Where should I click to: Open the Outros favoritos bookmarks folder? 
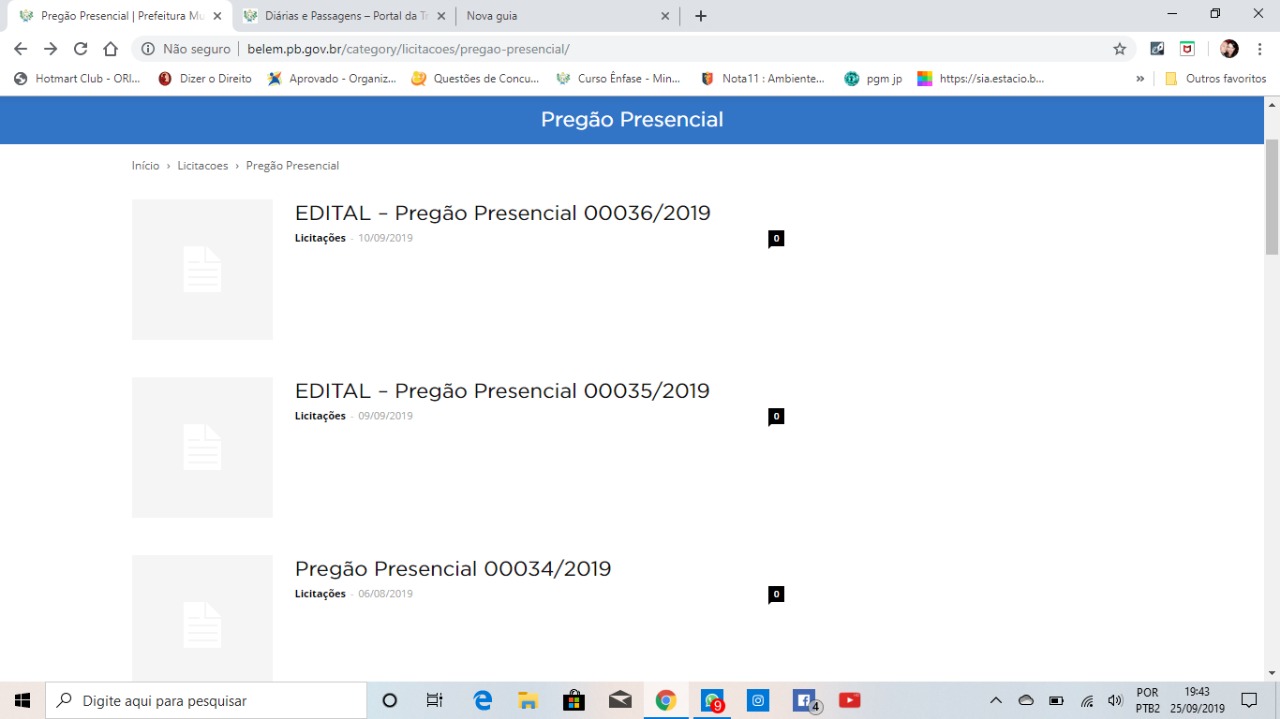click(x=1215, y=78)
